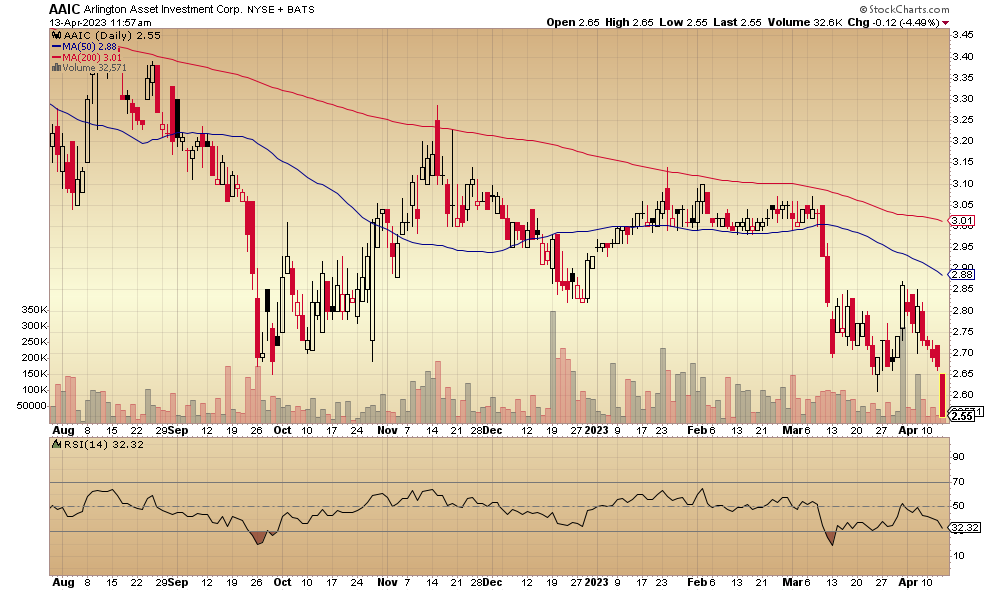Click the 2023 date label under the price chart

pyautogui.click(x=597, y=431)
